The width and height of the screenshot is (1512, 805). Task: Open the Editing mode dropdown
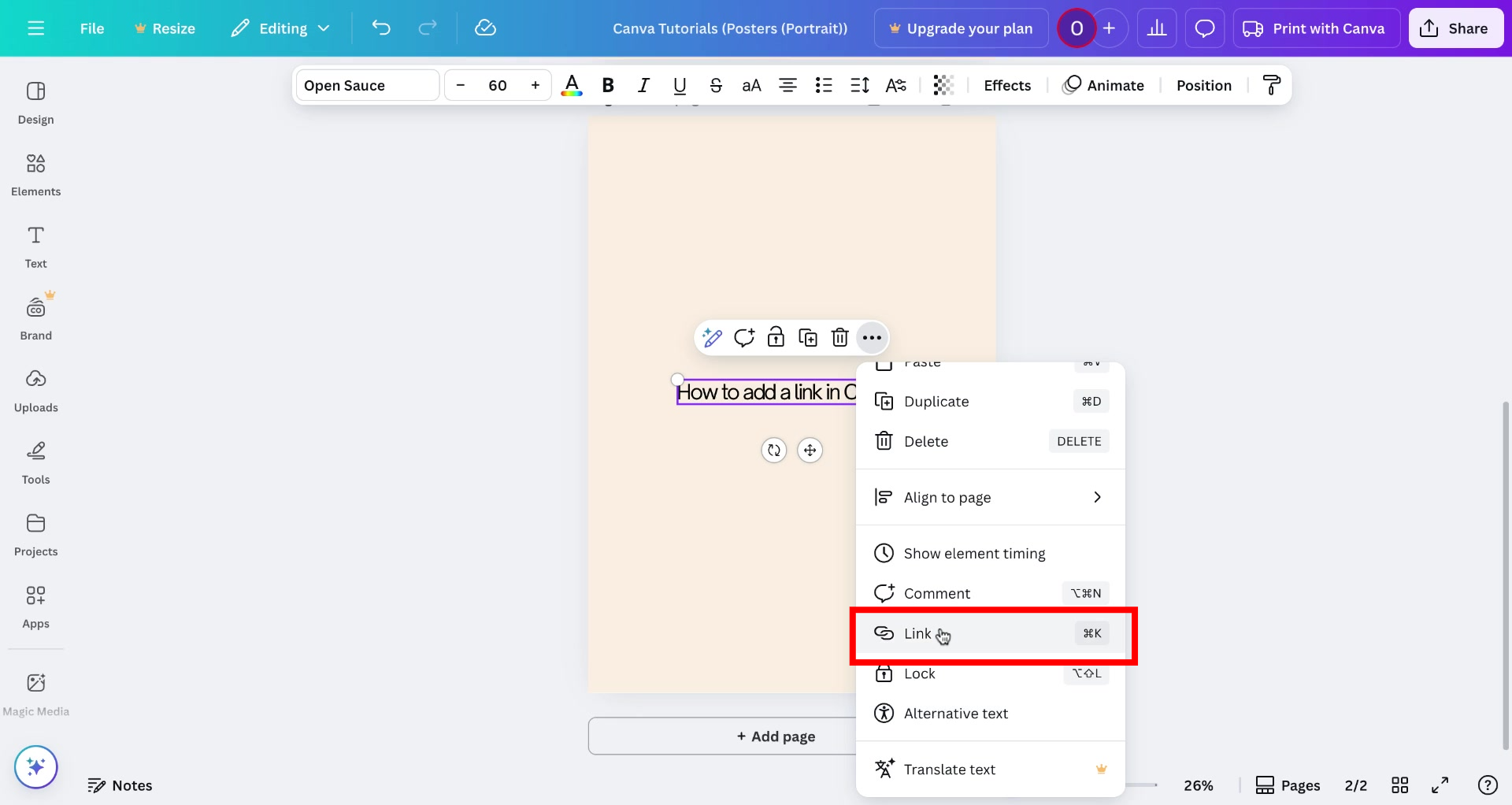click(280, 28)
